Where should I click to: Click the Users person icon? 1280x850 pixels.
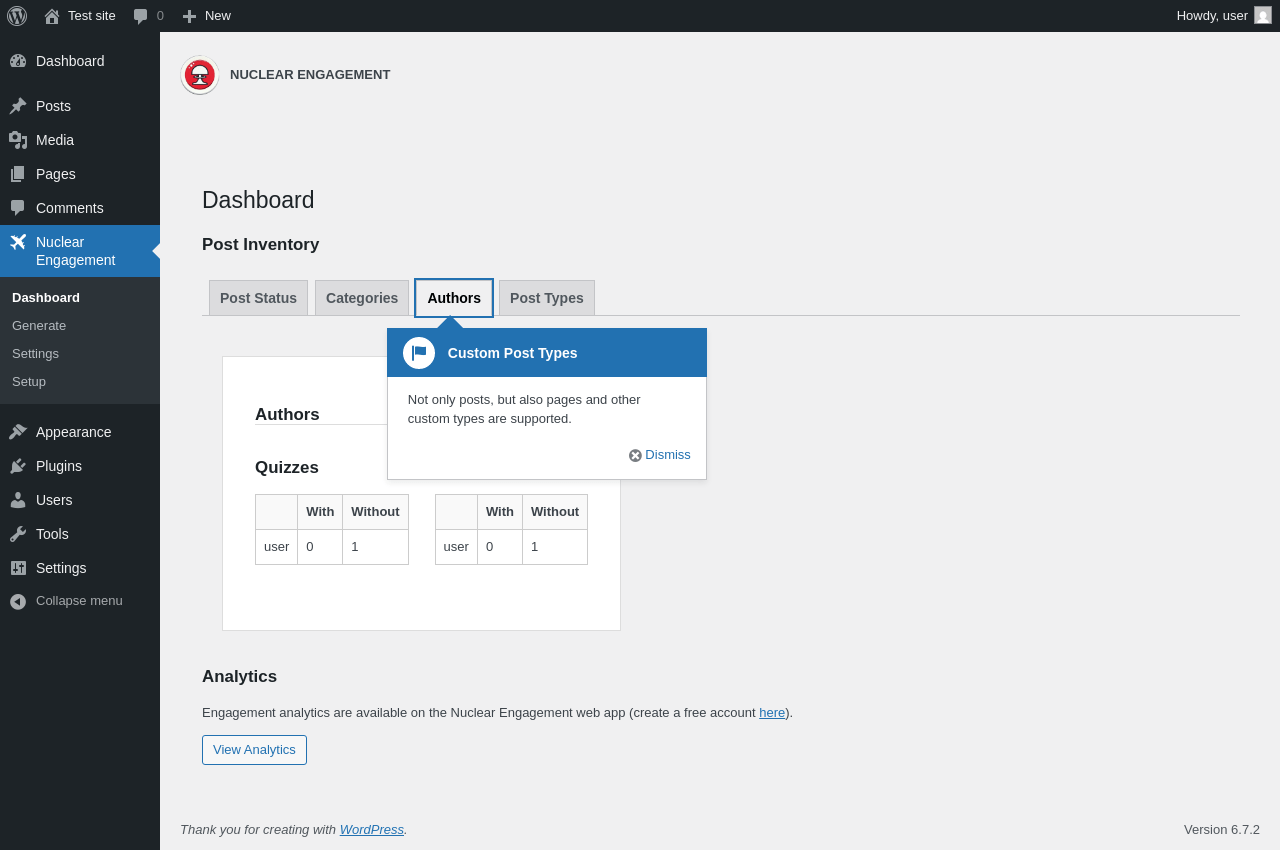point(18,500)
